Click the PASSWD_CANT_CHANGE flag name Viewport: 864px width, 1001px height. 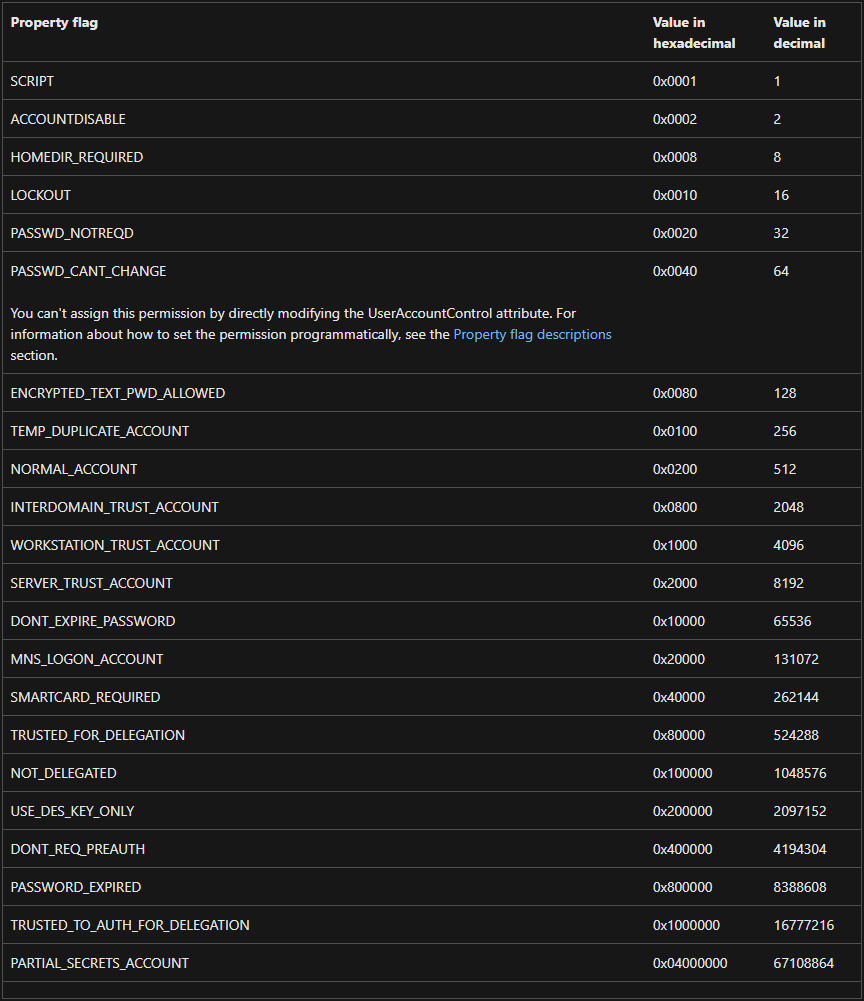(88, 271)
